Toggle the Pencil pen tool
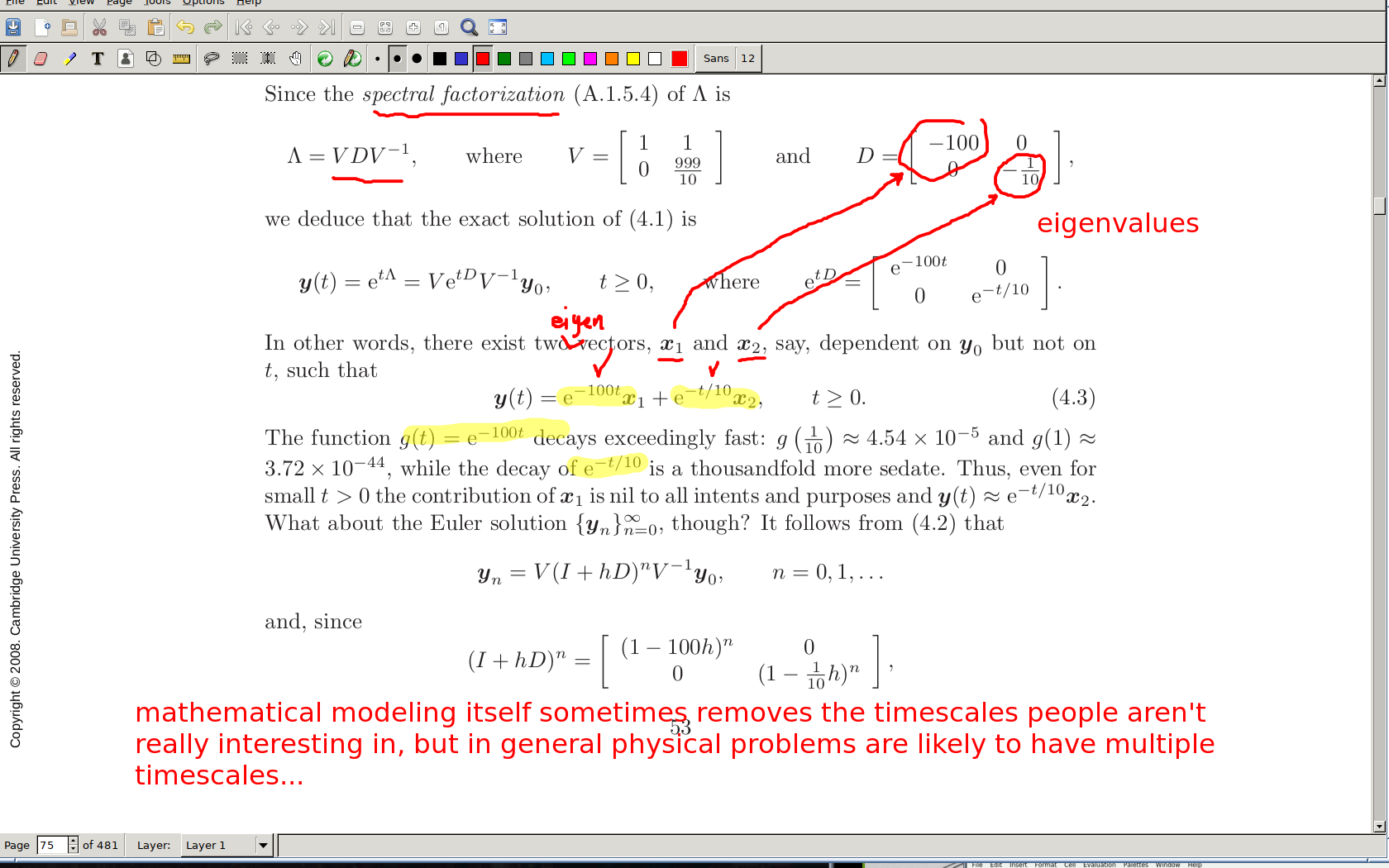The image size is (1389, 868). pyautogui.click(x=13, y=59)
